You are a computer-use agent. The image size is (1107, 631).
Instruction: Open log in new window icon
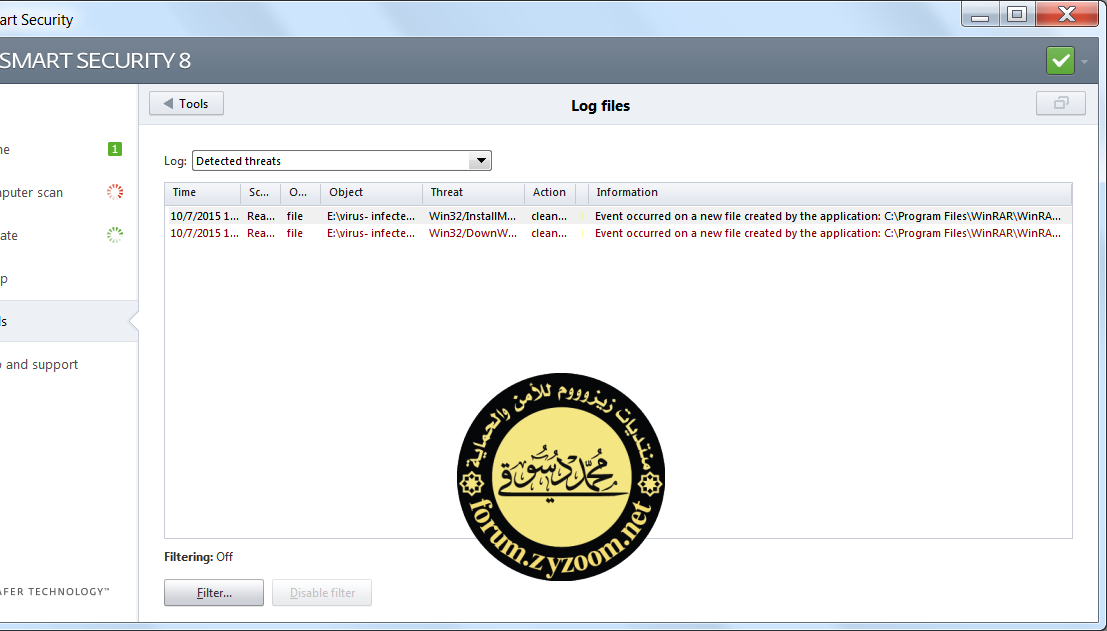tap(1060, 104)
